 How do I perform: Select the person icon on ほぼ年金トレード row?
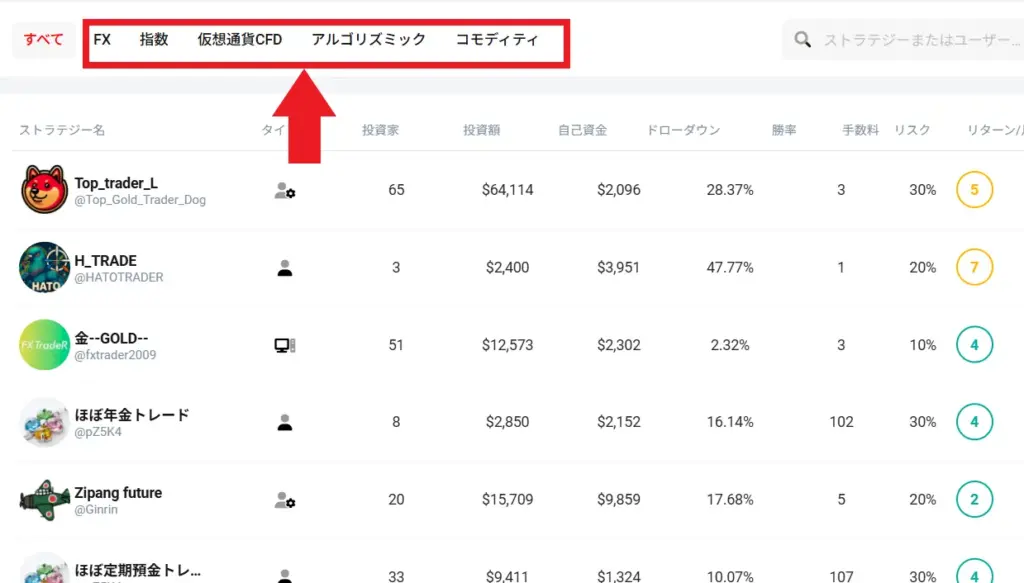(x=285, y=421)
